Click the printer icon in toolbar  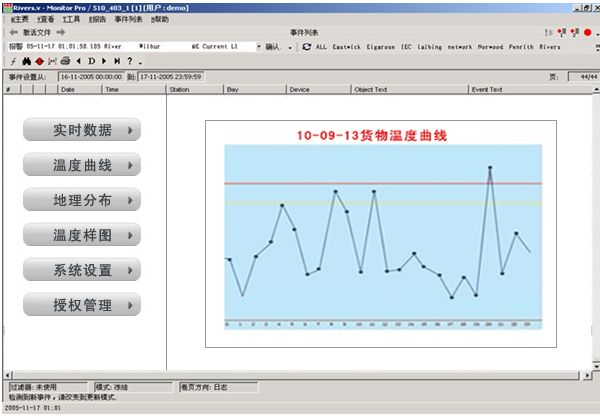point(65,61)
